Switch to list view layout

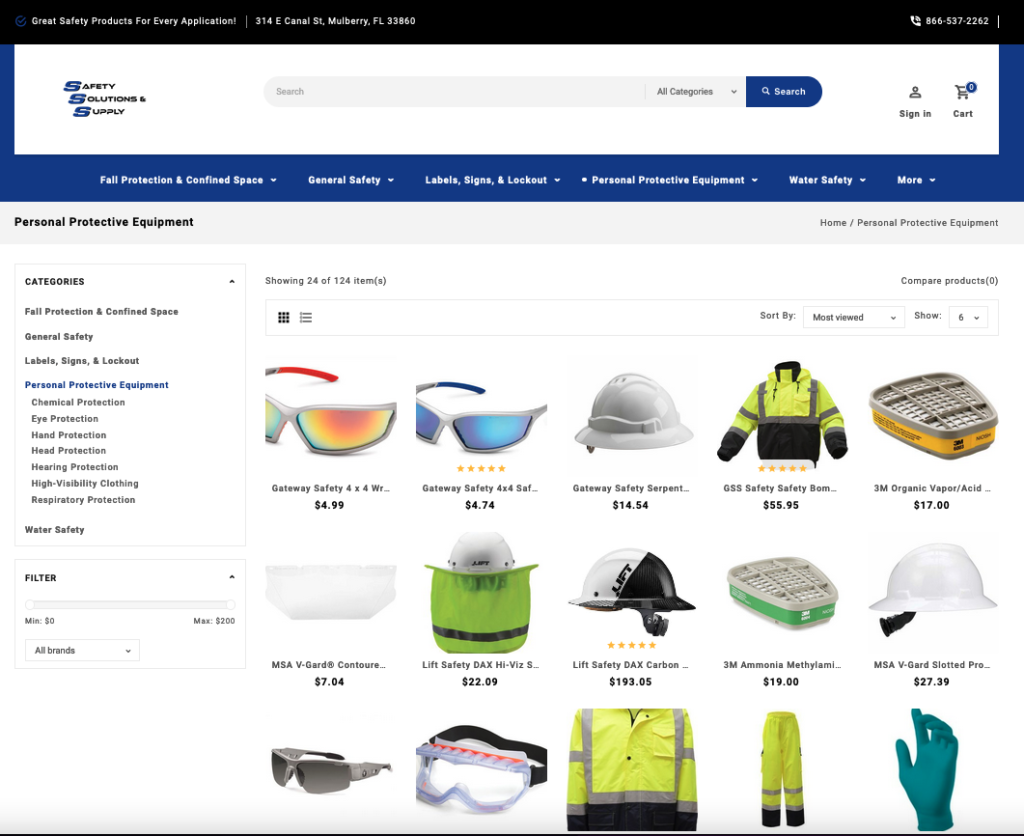click(306, 317)
